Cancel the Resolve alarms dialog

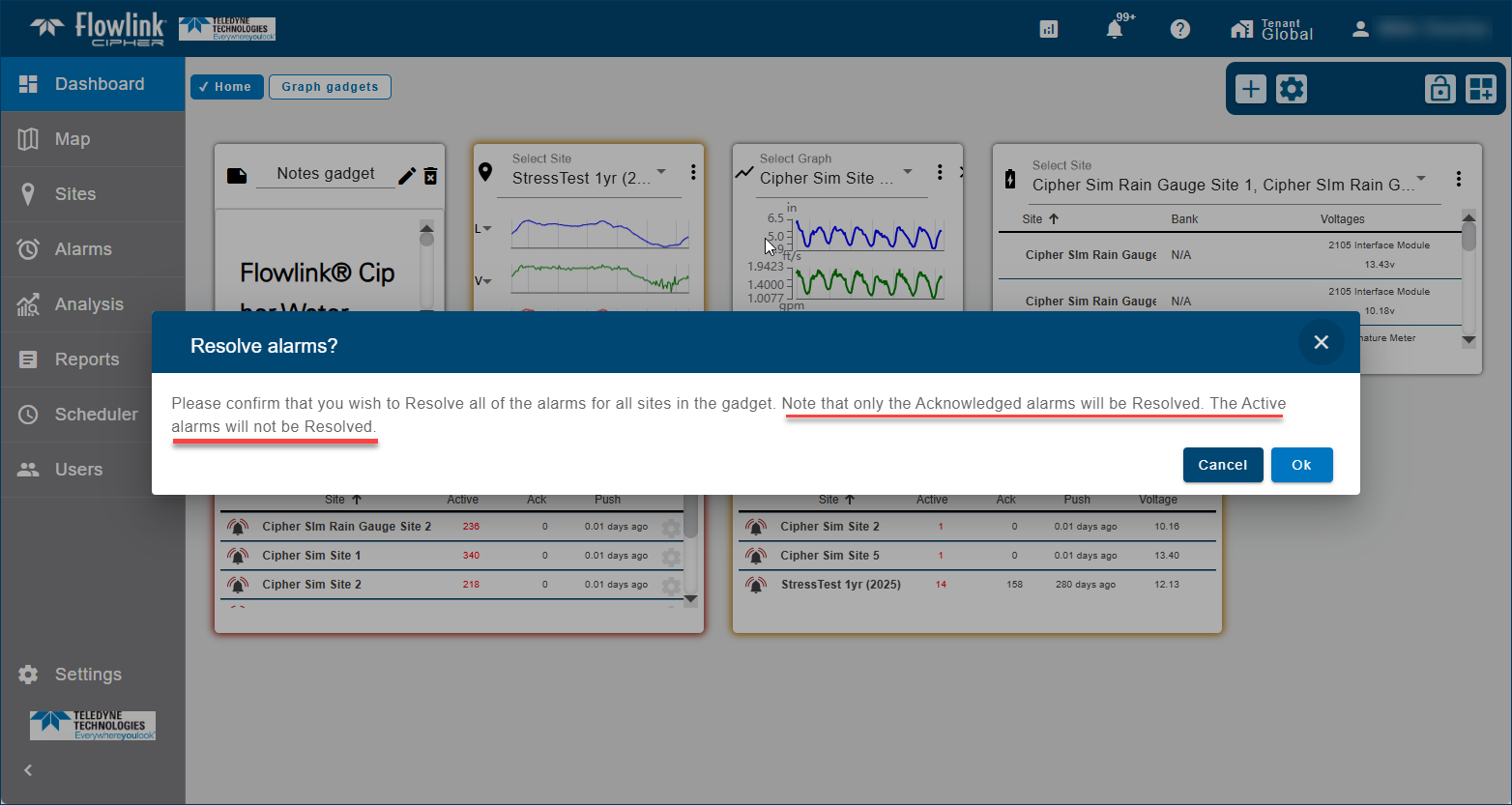pyautogui.click(x=1222, y=465)
